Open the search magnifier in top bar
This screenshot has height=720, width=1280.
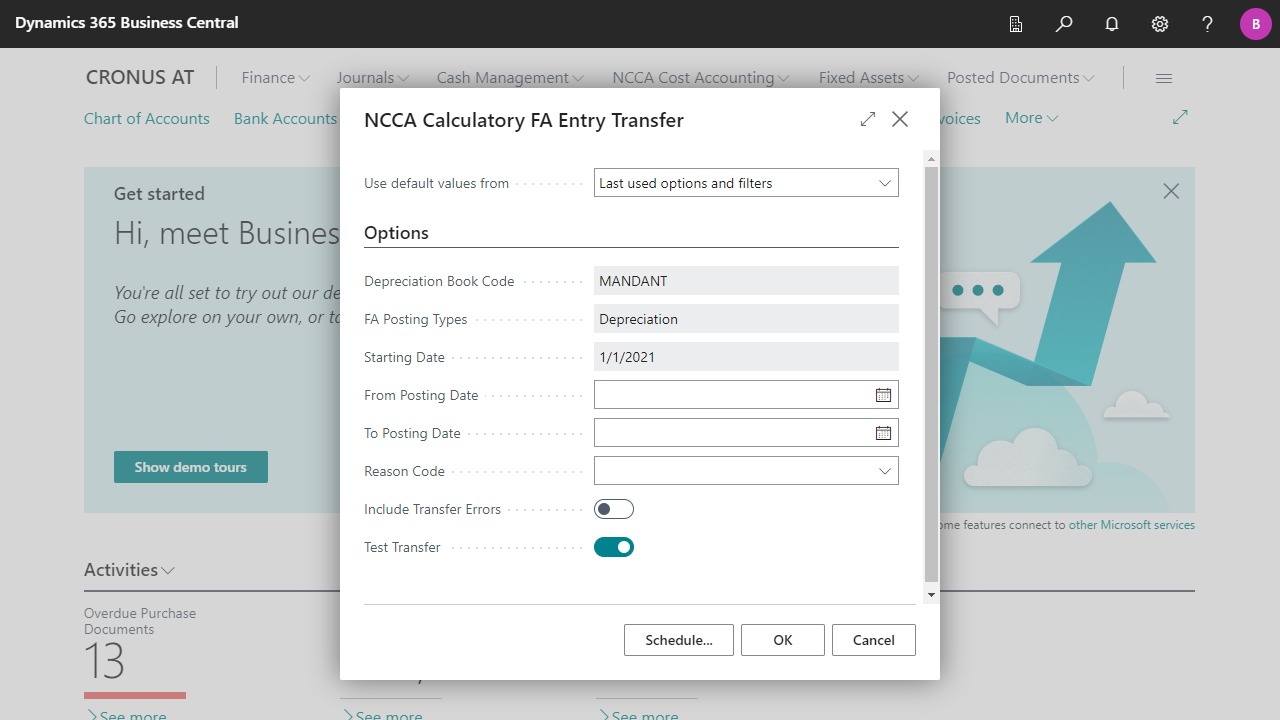click(1064, 24)
